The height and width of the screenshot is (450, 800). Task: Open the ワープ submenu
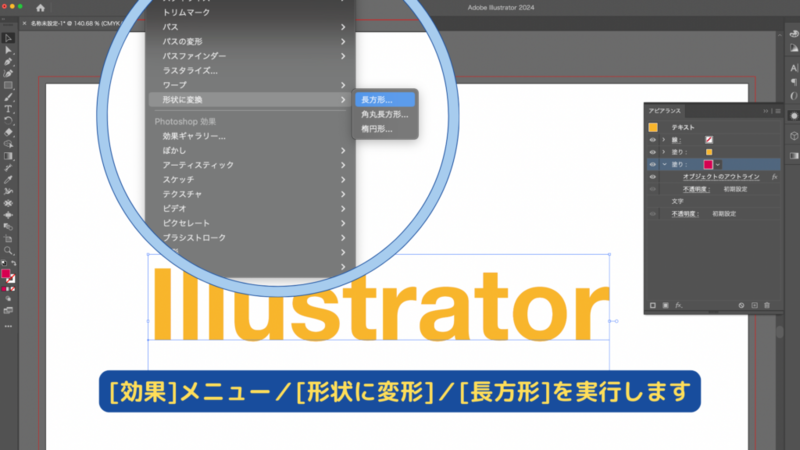click(x=251, y=85)
